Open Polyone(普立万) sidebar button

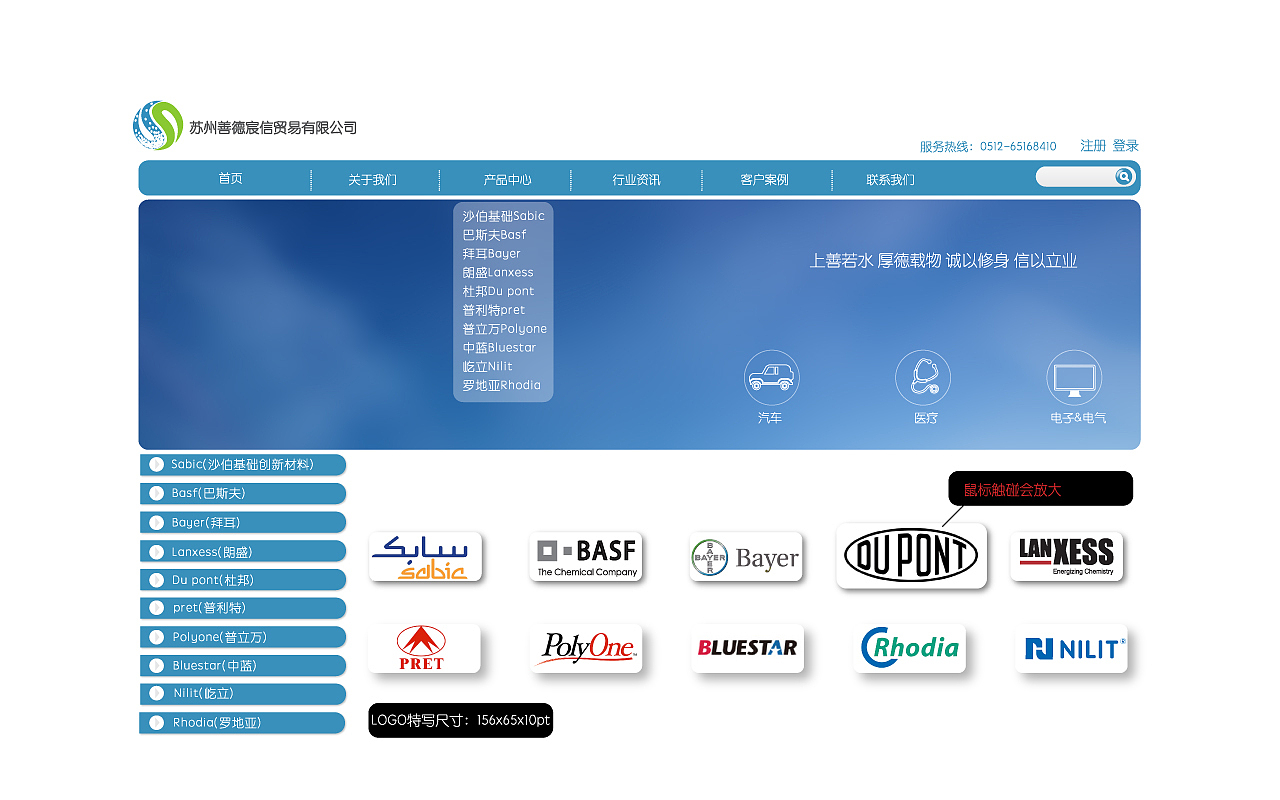tap(243, 637)
